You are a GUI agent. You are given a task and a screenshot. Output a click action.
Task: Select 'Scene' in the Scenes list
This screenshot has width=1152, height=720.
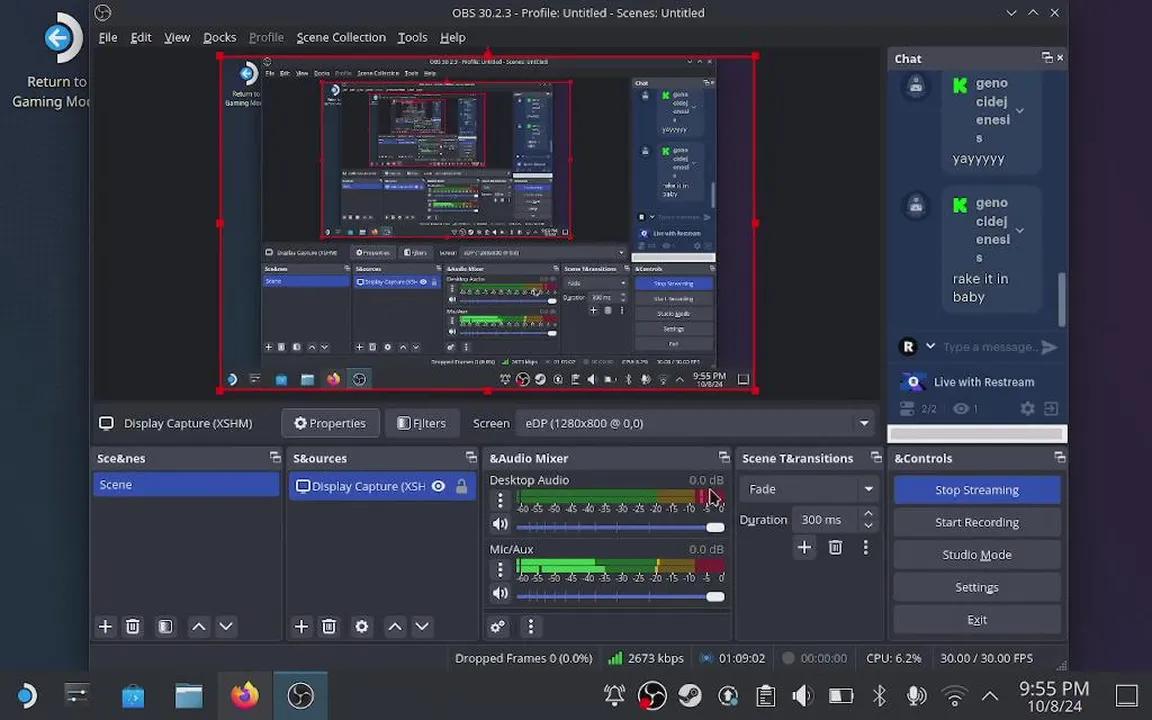point(186,485)
